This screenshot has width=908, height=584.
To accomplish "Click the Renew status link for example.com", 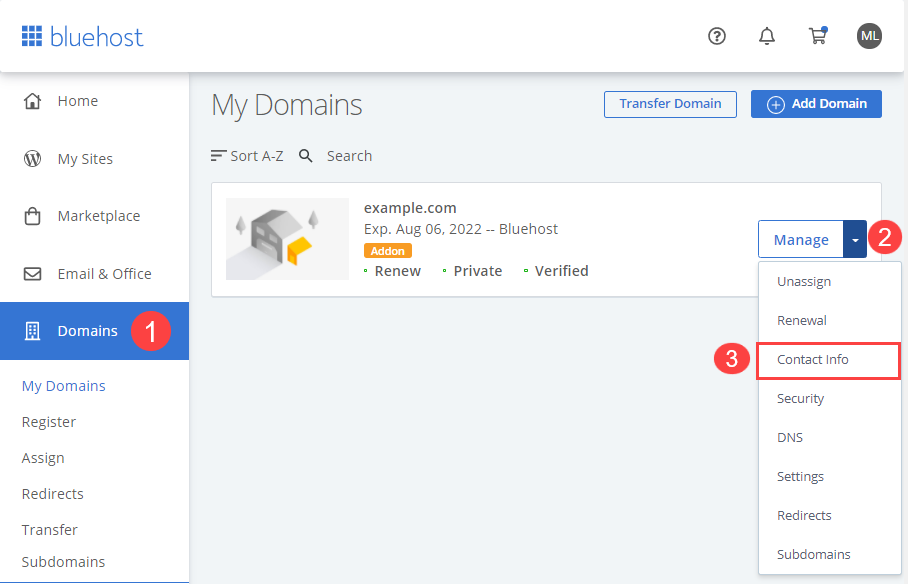I will [397, 271].
